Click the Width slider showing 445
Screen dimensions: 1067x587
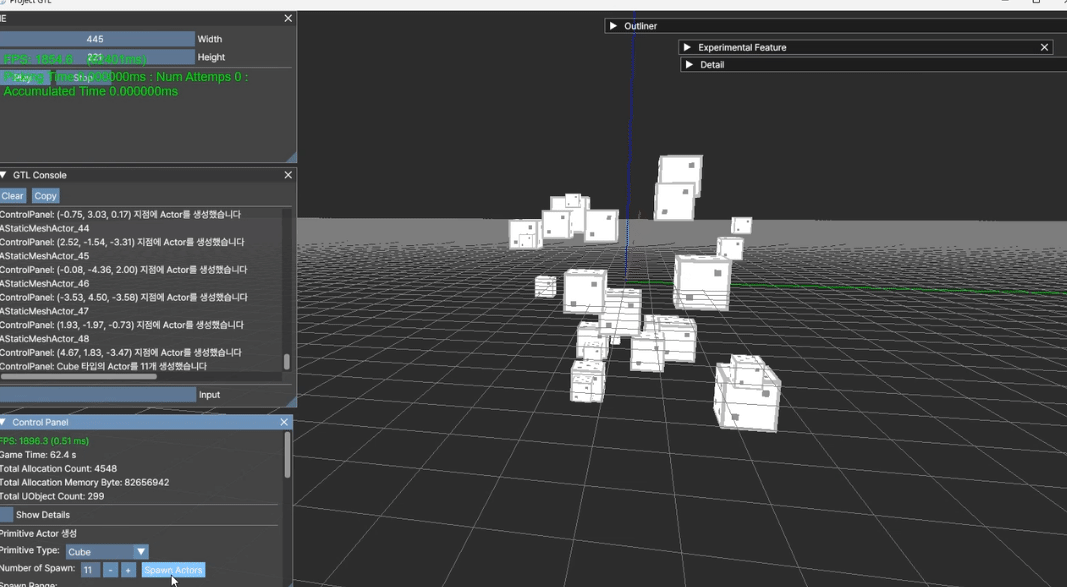coord(97,39)
